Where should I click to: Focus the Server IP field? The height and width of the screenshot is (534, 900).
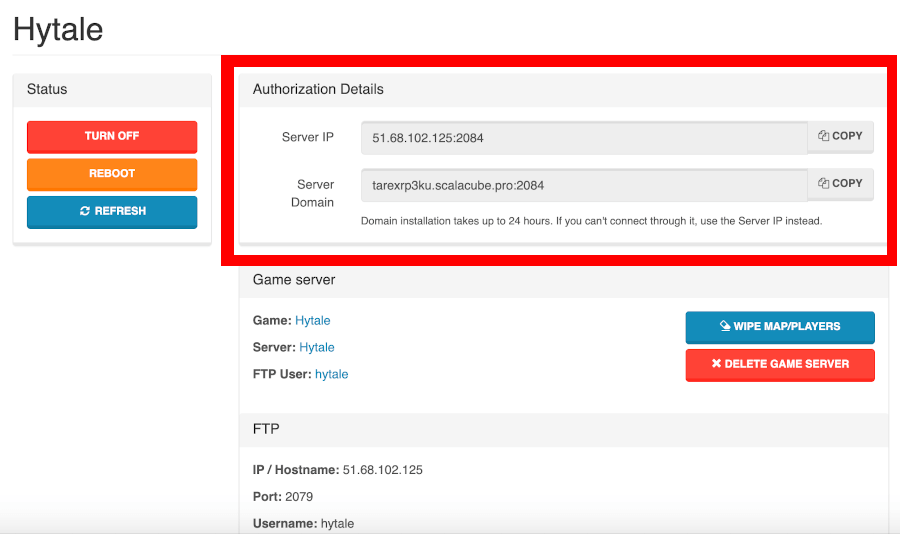pyautogui.click(x=584, y=138)
